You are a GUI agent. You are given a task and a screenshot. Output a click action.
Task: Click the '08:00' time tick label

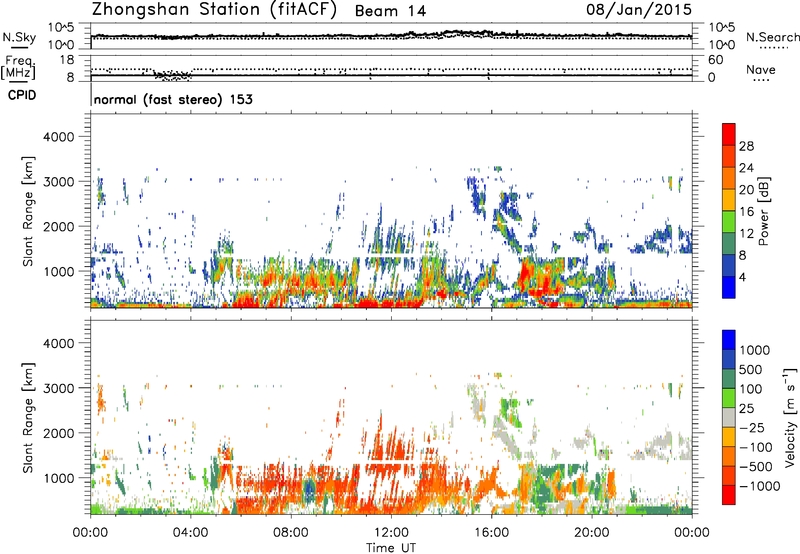[291, 533]
